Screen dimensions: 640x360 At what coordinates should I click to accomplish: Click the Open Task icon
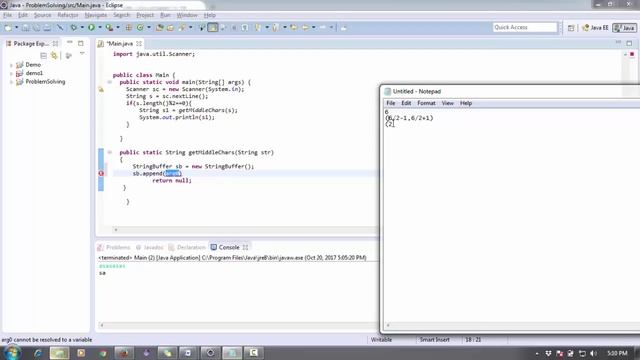coord(170,28)
